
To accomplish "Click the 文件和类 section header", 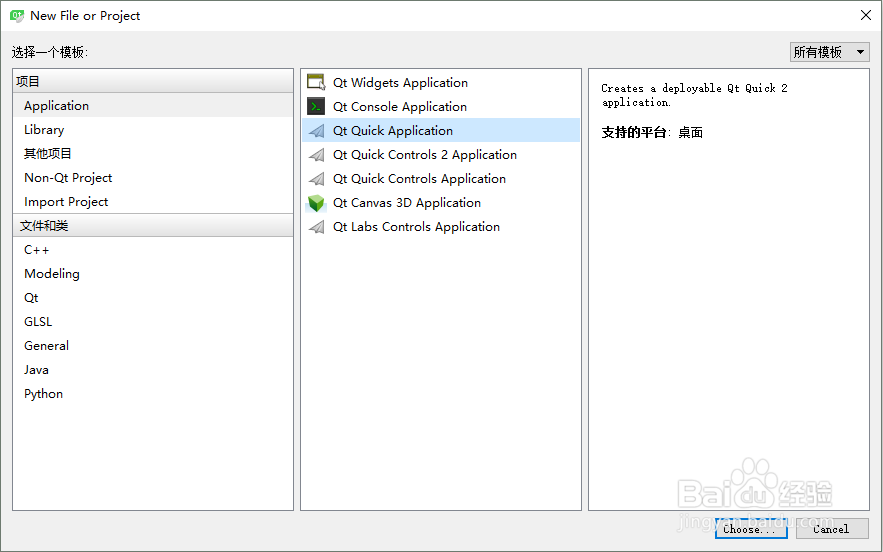I will (153, 226).
